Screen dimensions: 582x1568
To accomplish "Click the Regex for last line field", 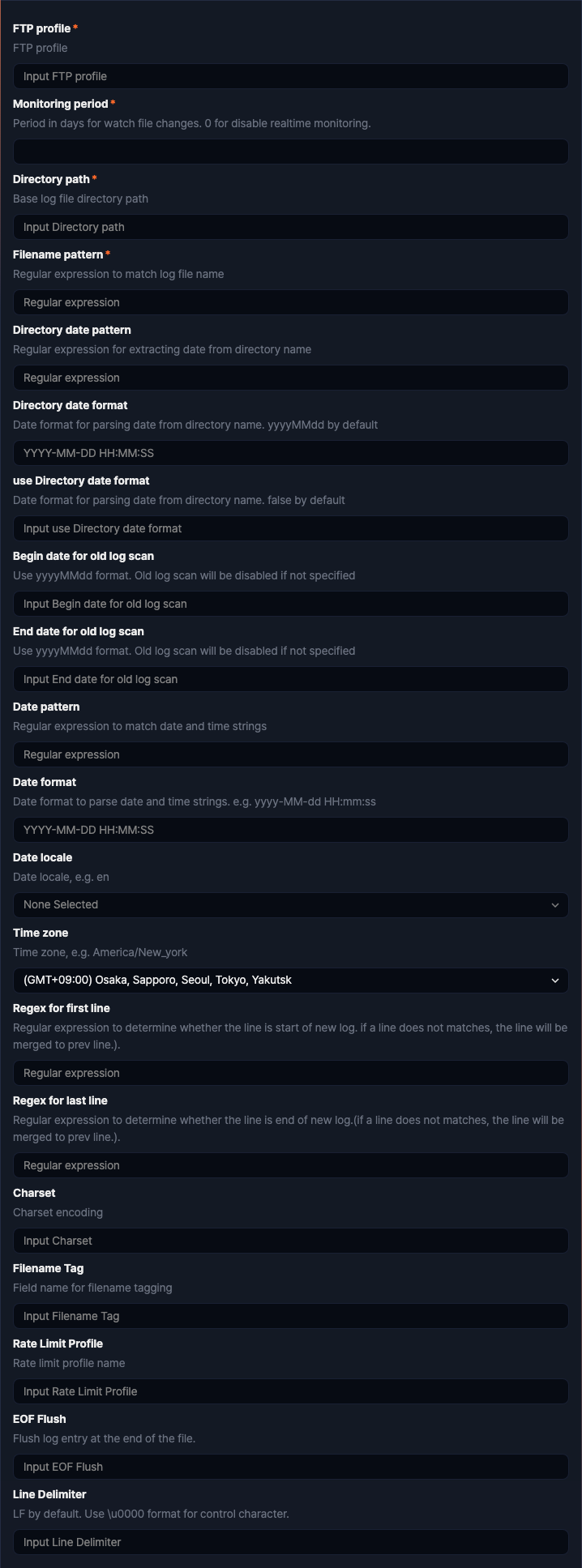I will 291,1165.
